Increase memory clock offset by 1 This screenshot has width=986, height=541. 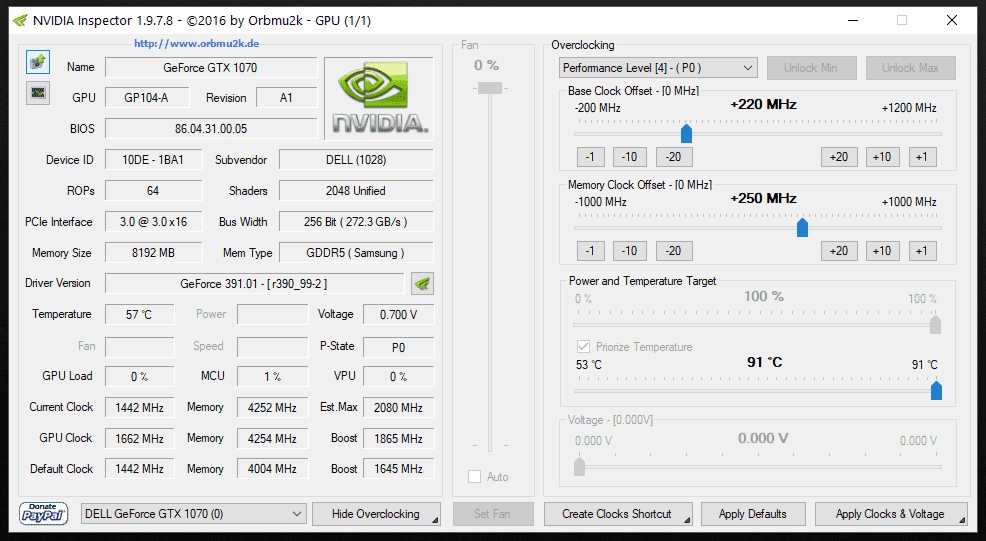[922, 251]
